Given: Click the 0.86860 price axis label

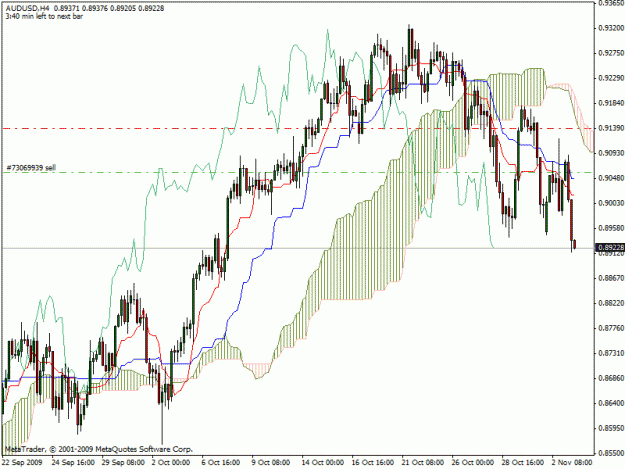Looking at the screenshot, I should (611, 378).
